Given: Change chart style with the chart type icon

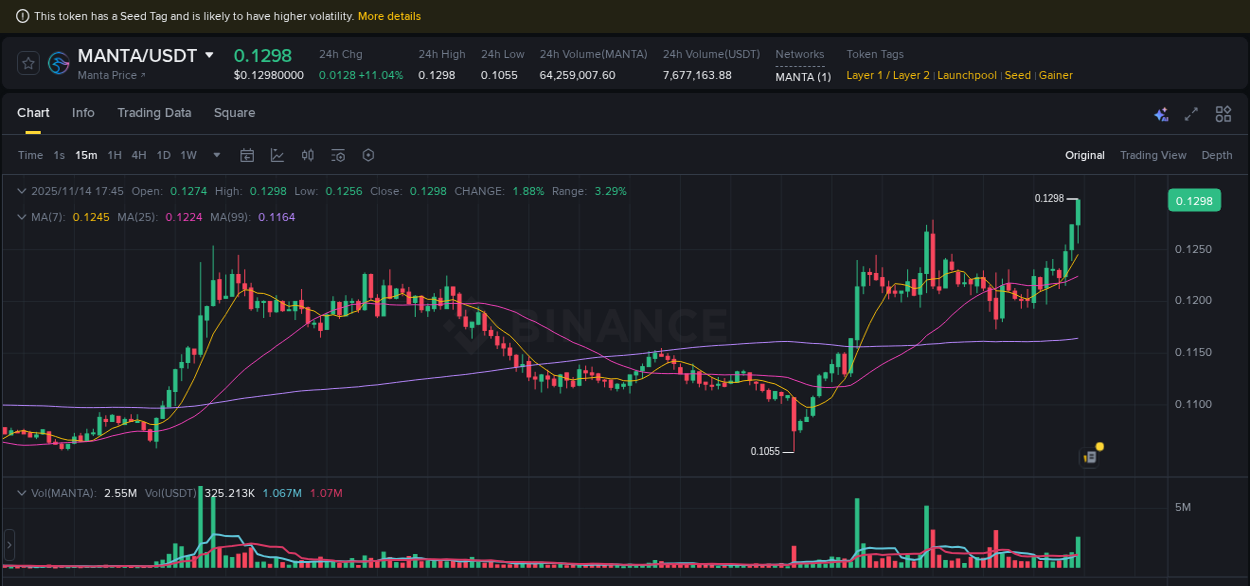Looking at the screenshot, I should [x=277, y=155].
